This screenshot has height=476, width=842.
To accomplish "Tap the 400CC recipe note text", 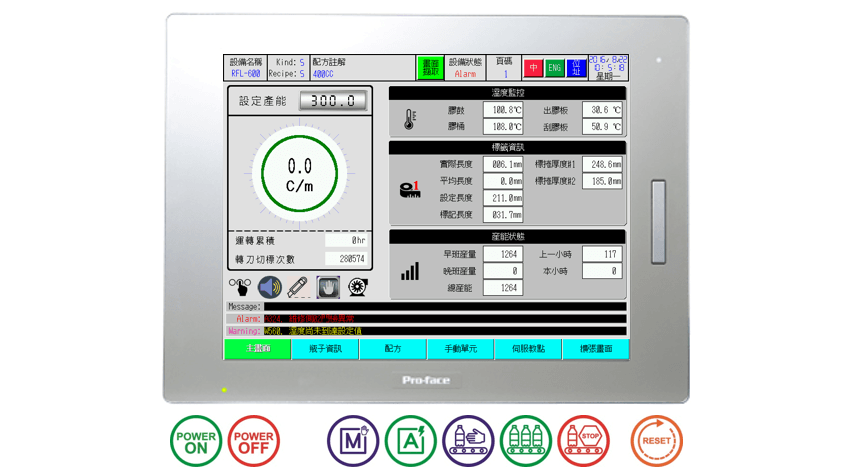I will 323,74.
